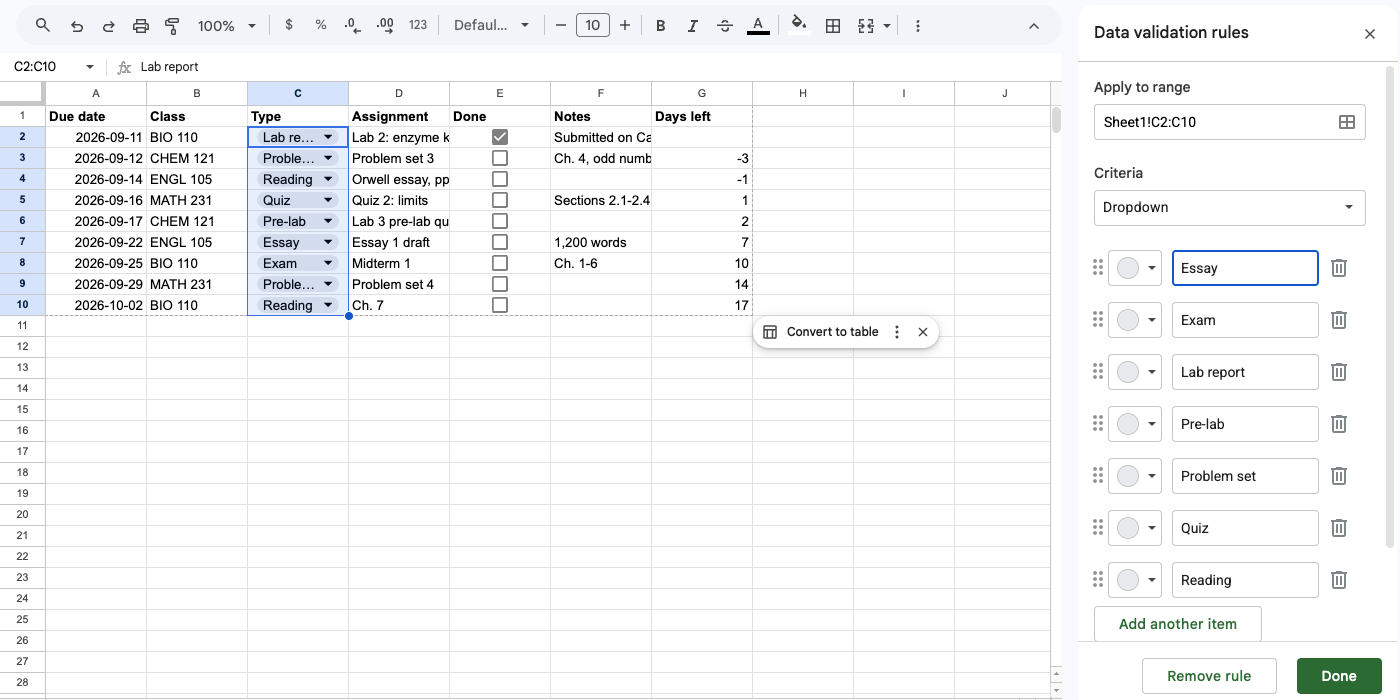The image size is (1400, 700).
Task: Collapse the toolbar with the chevron
Action: coord(1034,25)
